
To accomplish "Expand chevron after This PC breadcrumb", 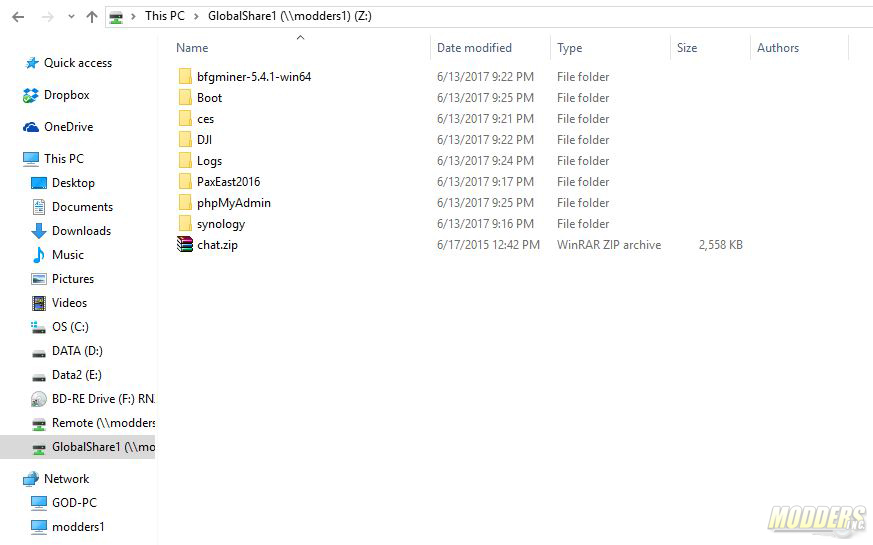I will click(x=197, y=17).
